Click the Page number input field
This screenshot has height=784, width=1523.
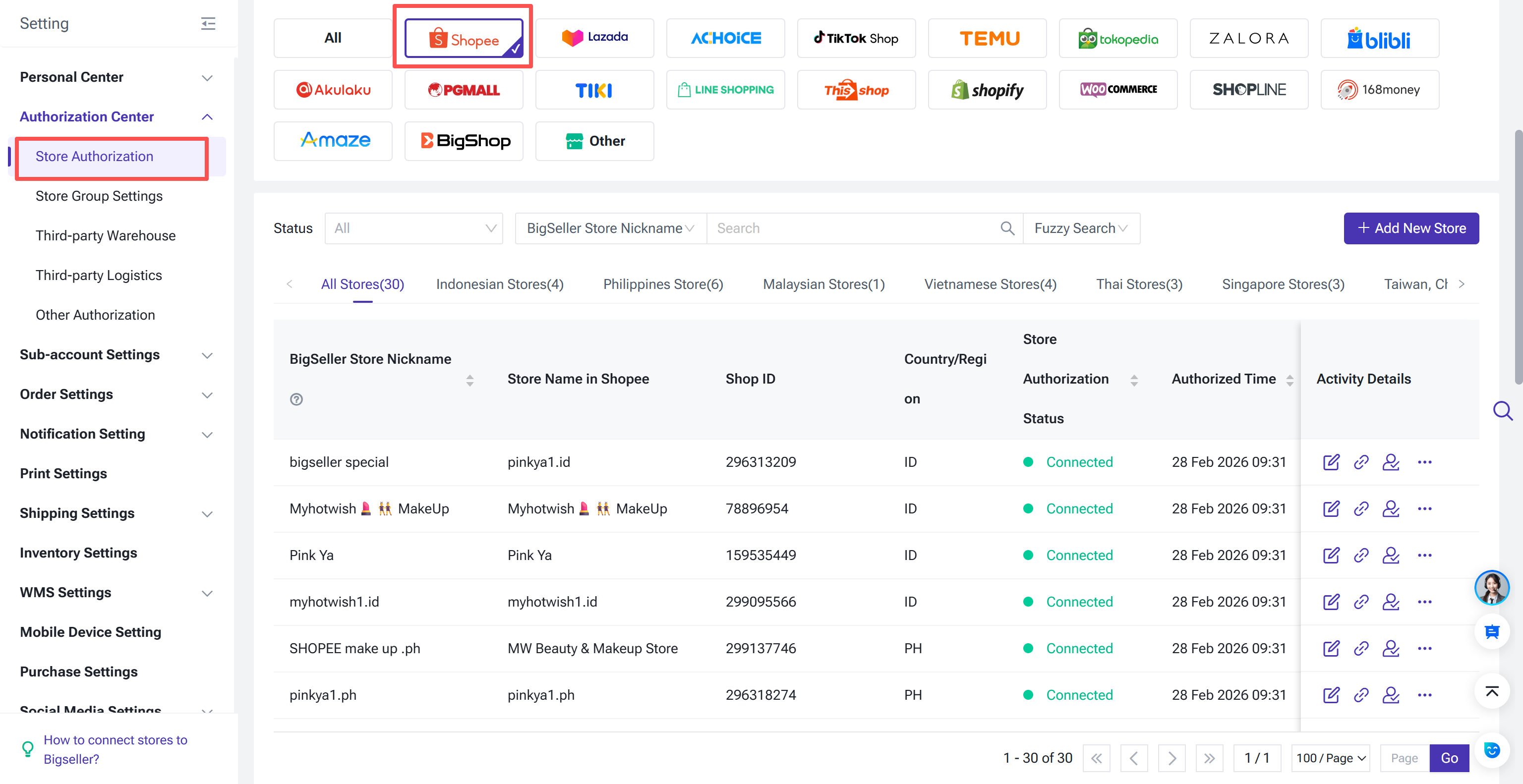pyautogui.click(x=1404, y=757)
